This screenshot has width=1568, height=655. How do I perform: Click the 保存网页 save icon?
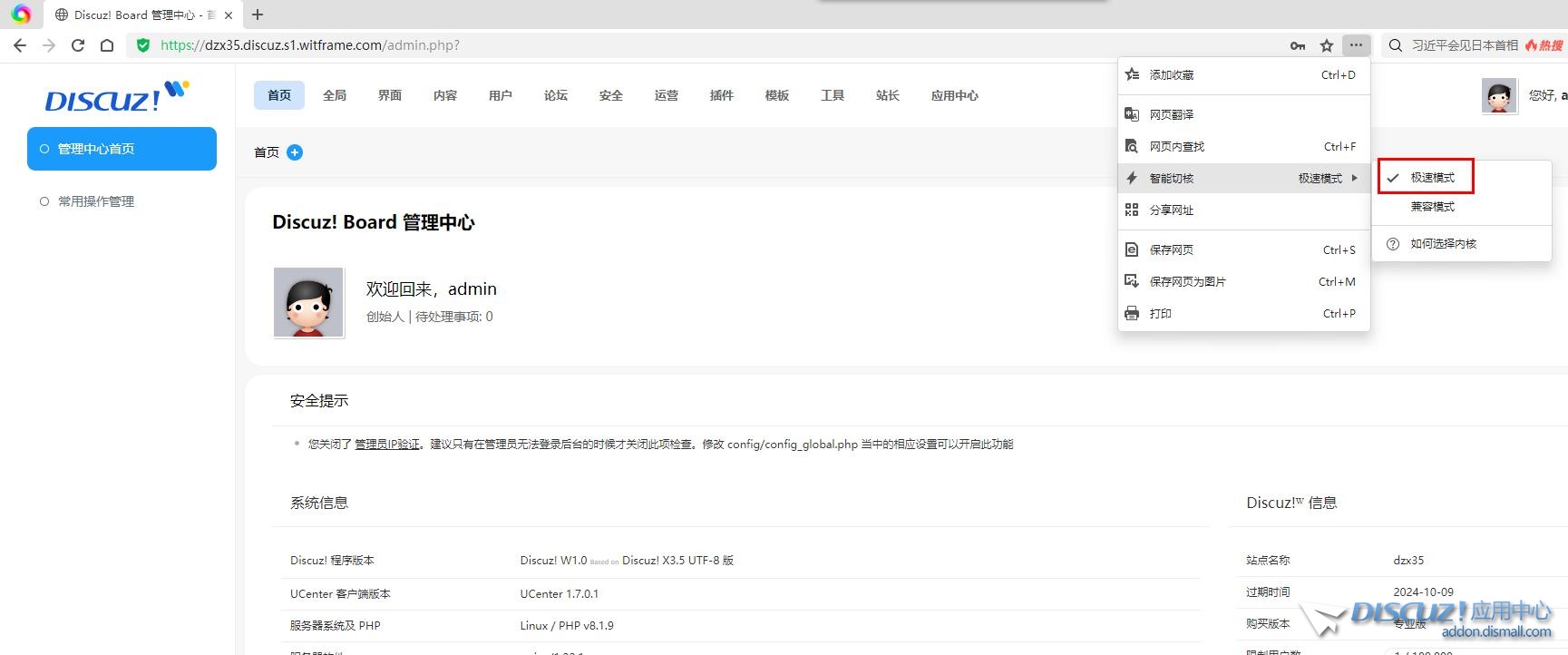tap(1132, 249)
